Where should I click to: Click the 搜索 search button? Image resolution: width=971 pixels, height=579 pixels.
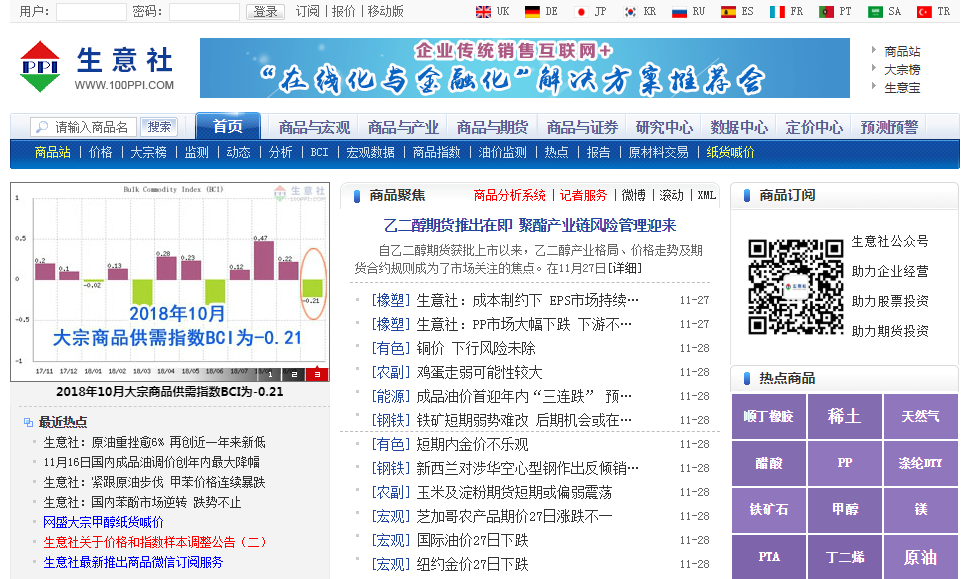point(159,127)
